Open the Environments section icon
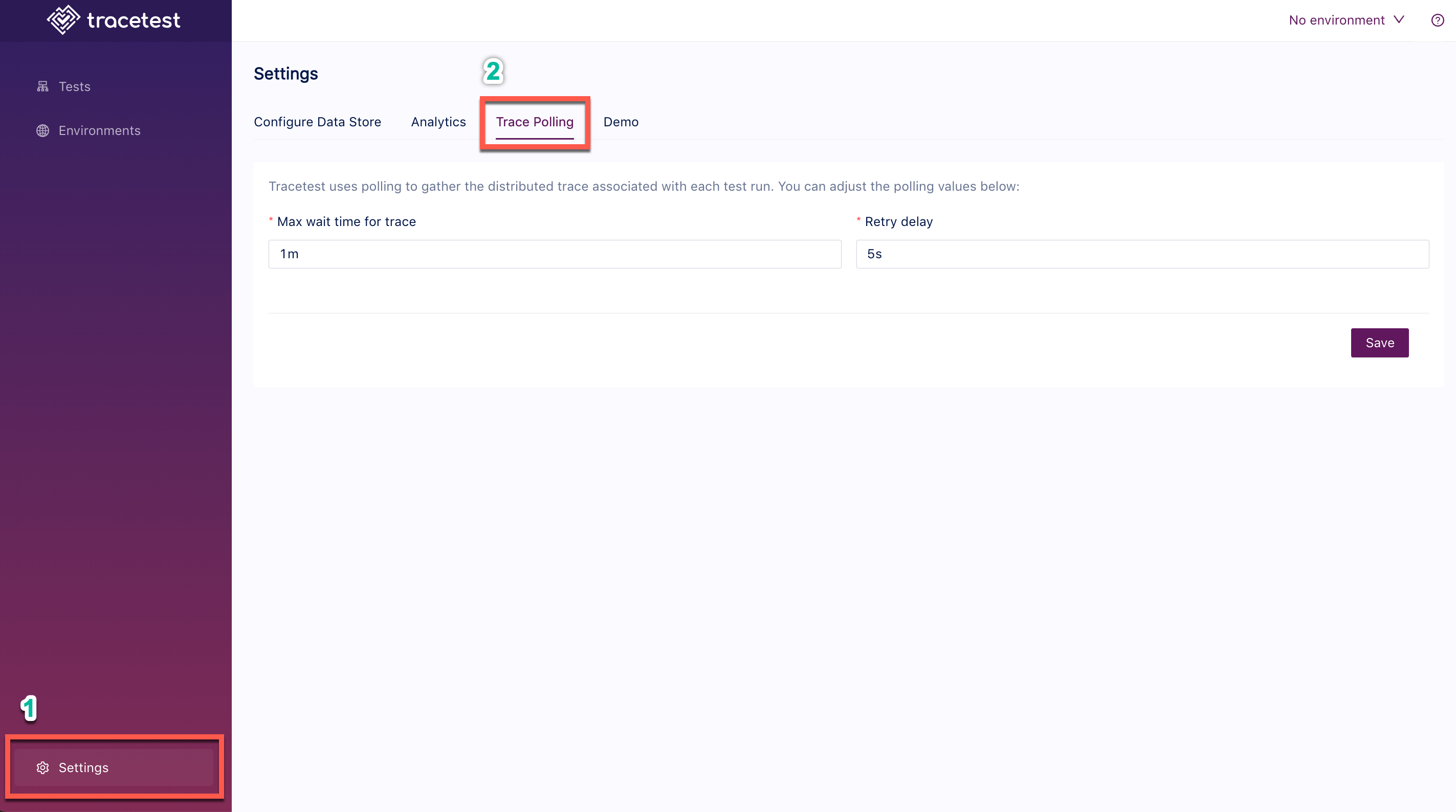 tap(43, 130)
